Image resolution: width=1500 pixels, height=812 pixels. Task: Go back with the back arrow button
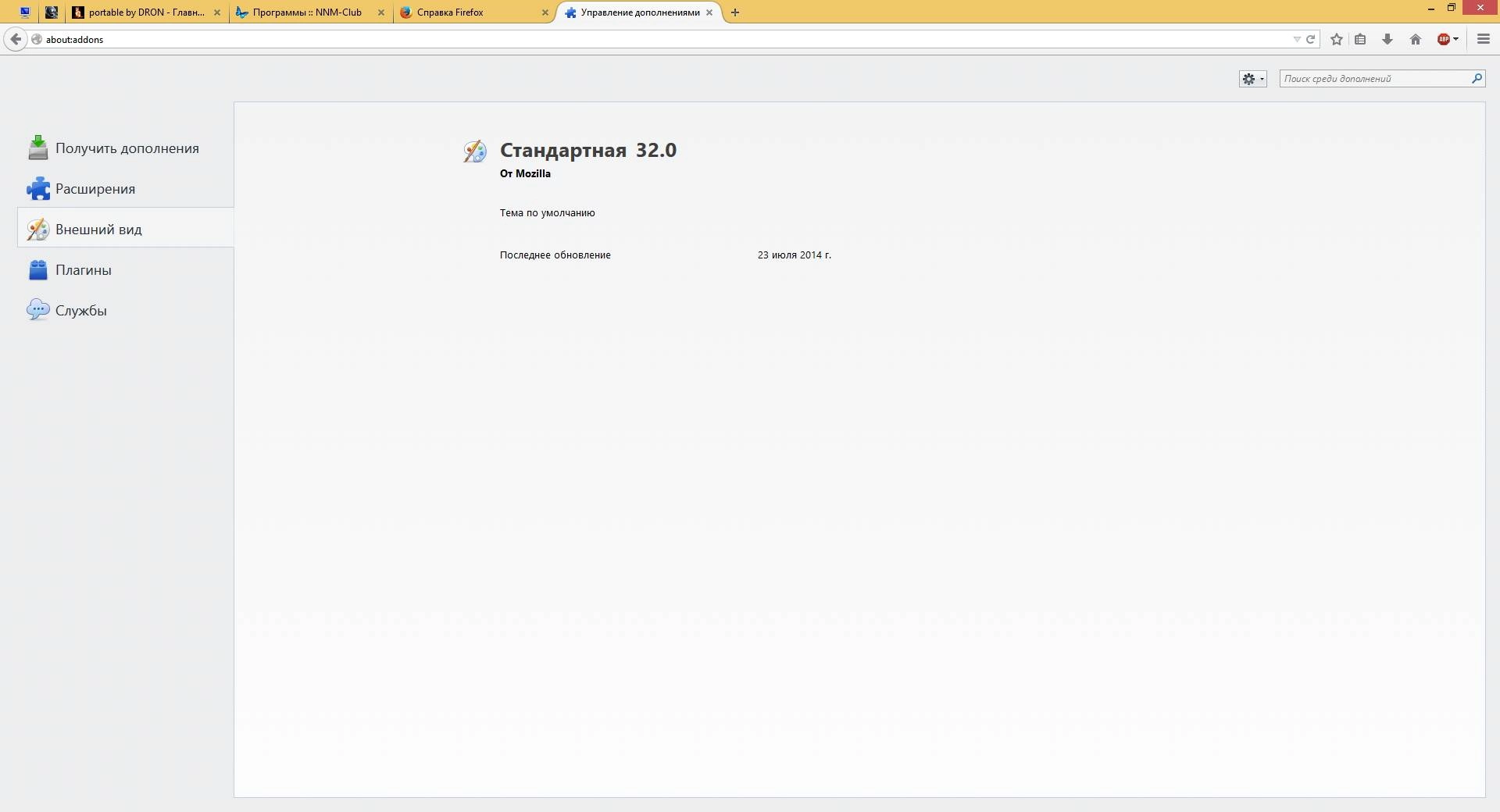[16, 39]
